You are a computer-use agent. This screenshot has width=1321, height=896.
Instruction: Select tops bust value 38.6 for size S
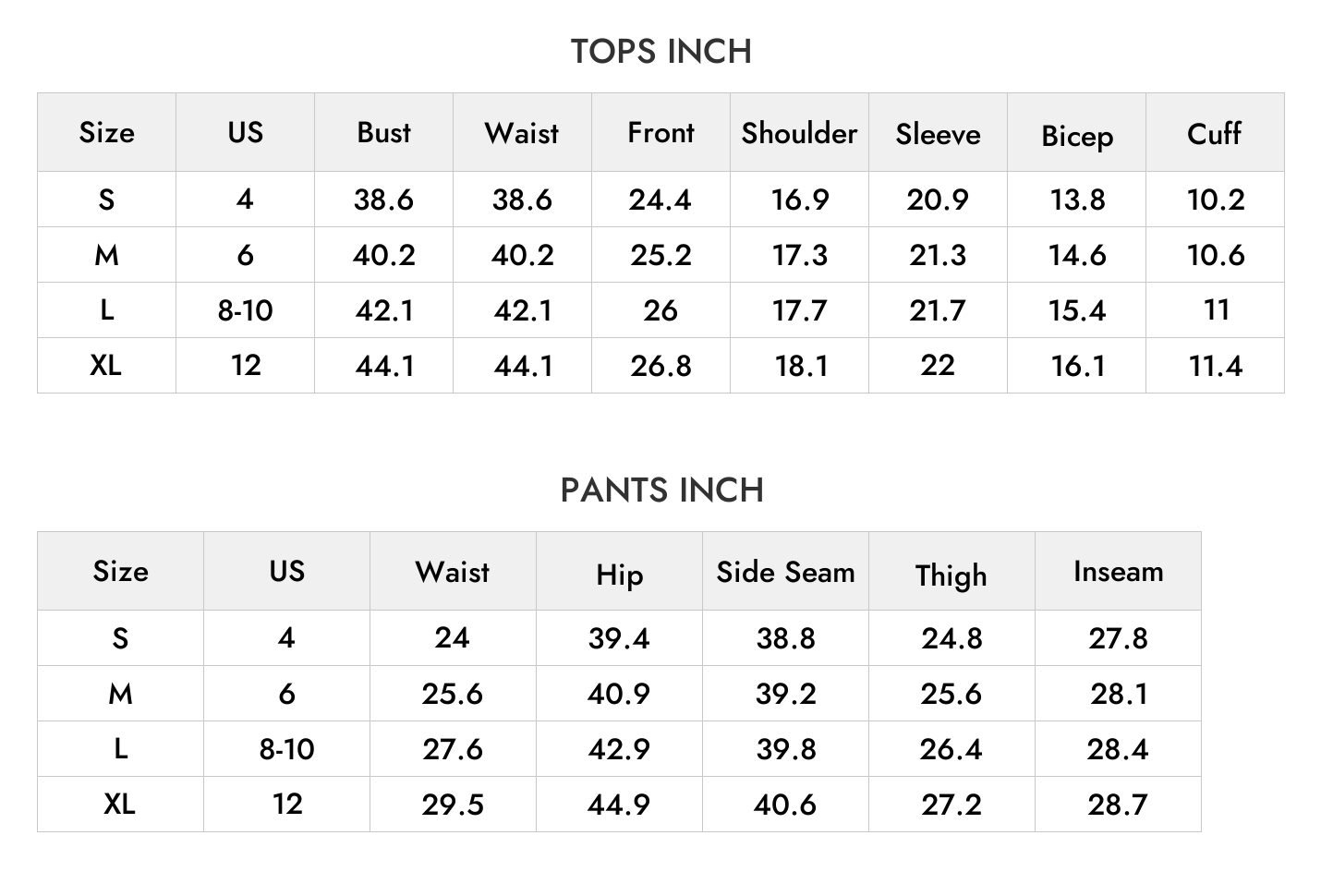[383, 200]
